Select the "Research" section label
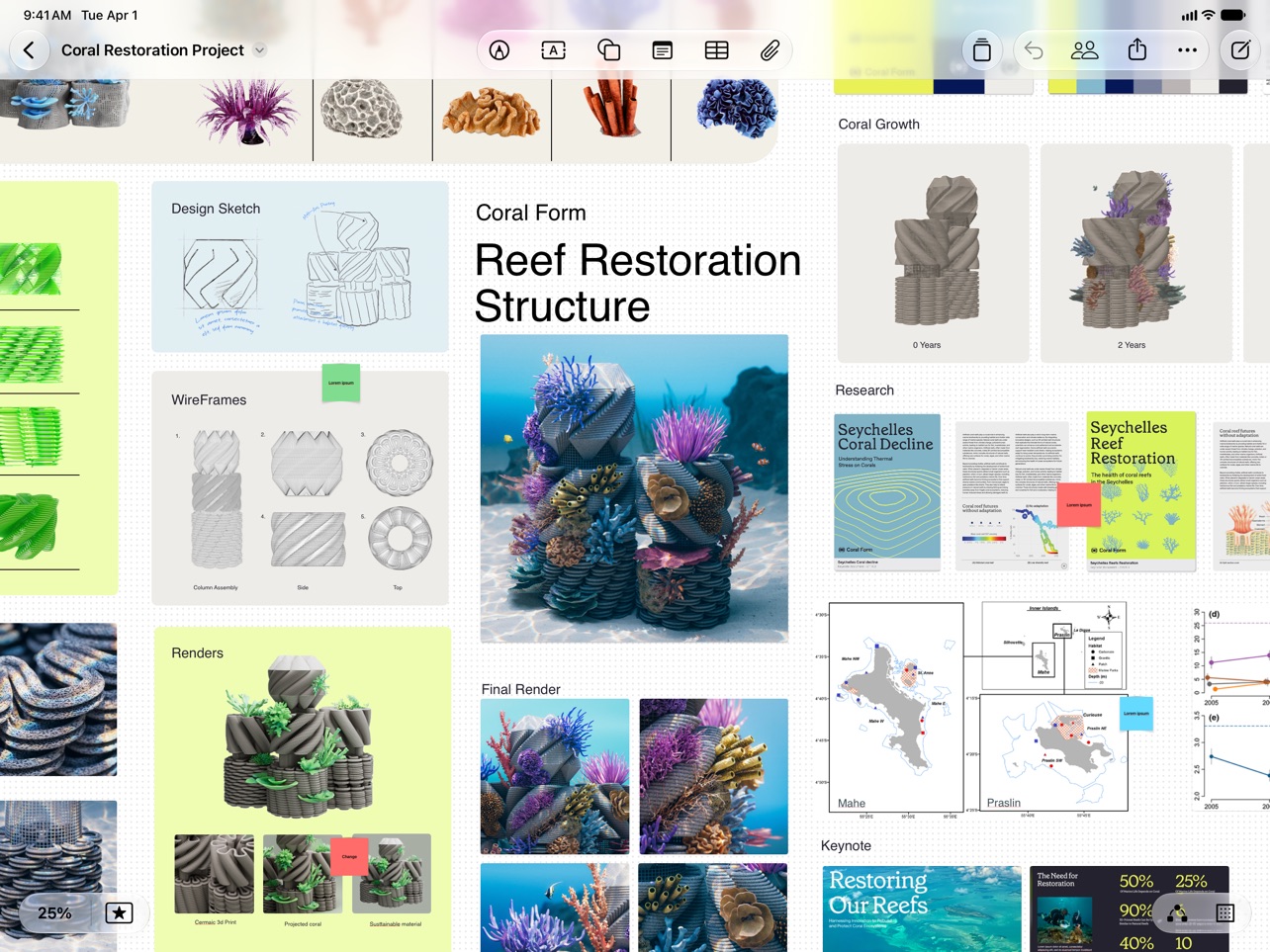Screen dimensions: 1270x952 point(864,390)
